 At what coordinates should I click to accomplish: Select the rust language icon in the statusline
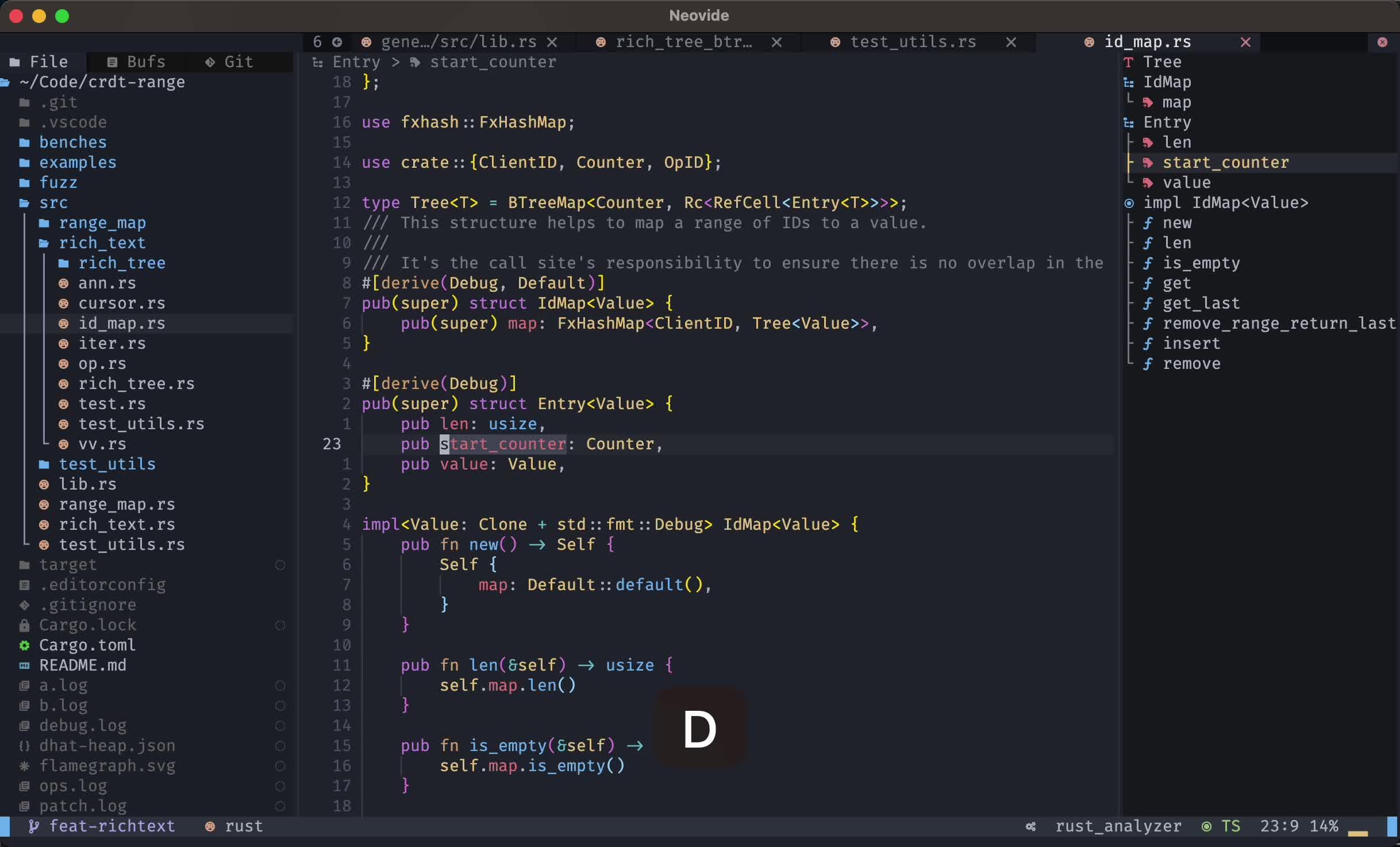pos(210,827)
